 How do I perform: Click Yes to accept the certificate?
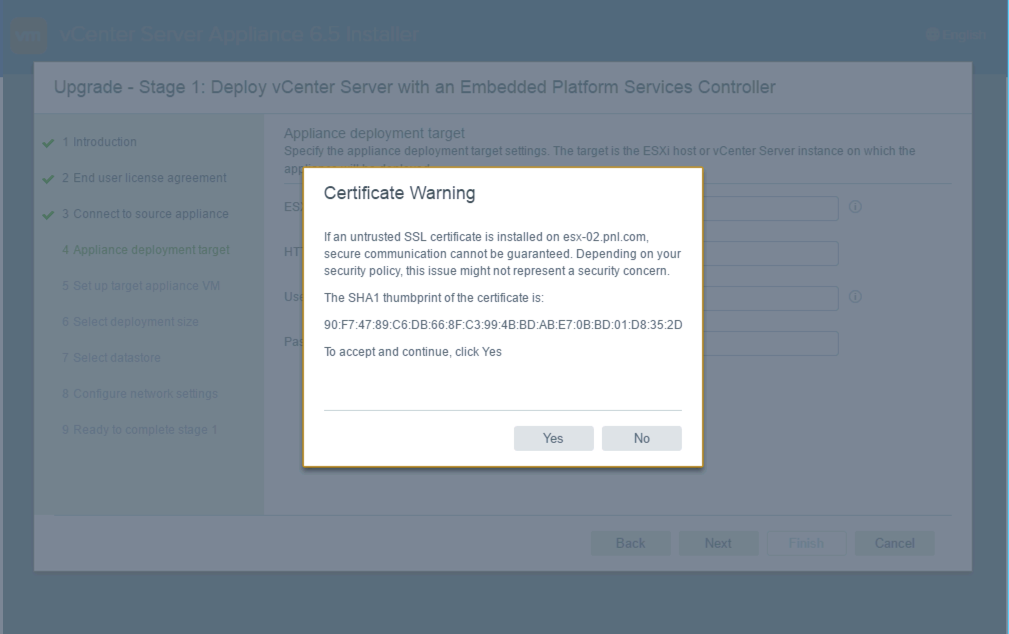coord(553,438)
